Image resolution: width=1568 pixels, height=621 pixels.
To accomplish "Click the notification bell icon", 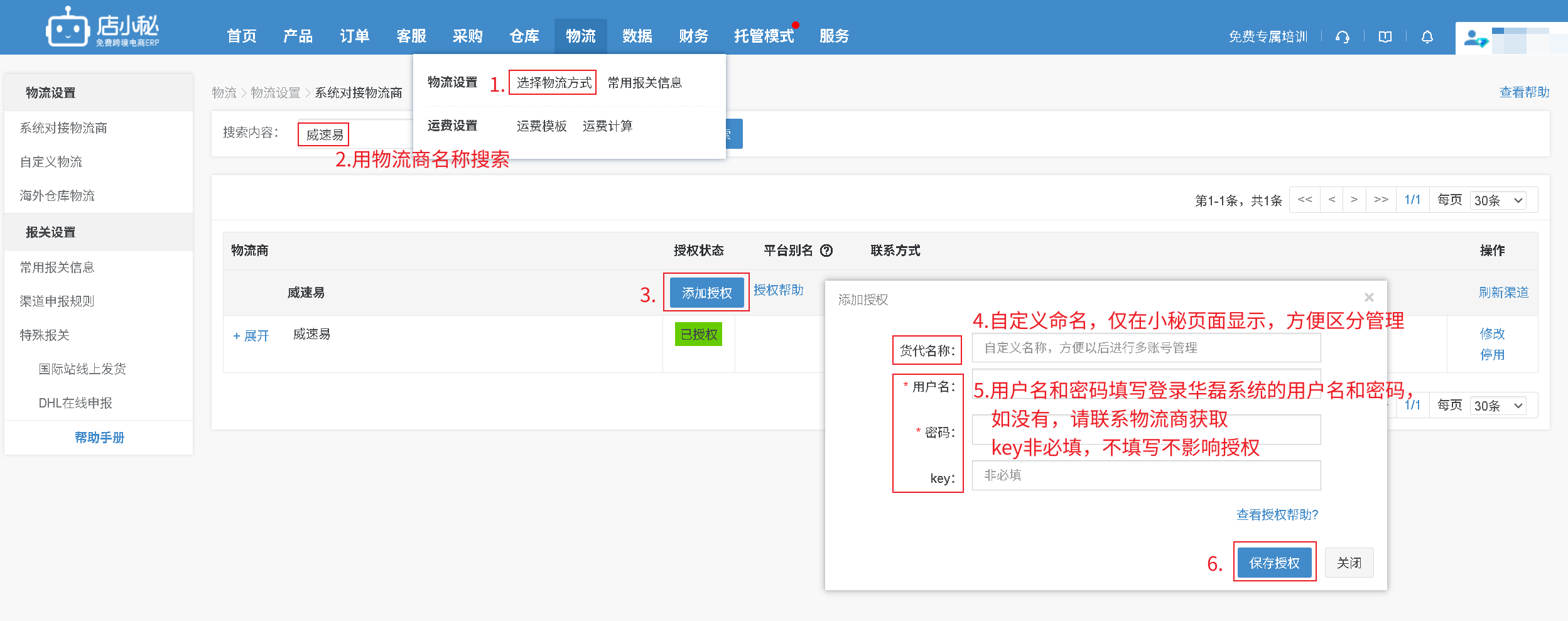I will tap(1427, 37).
